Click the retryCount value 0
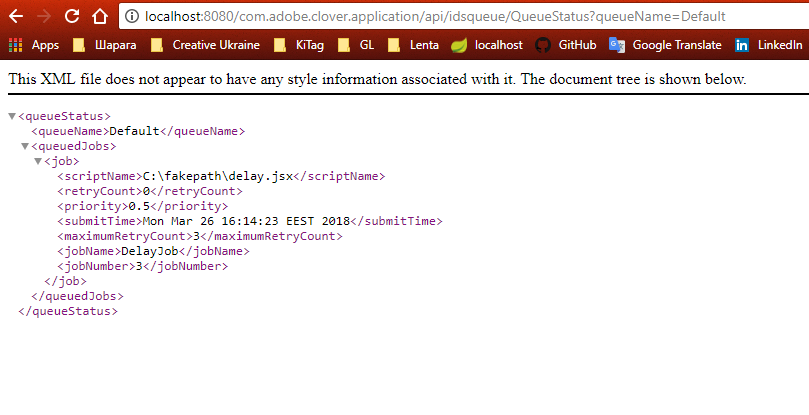Viewport: 809px width, 415px height. pyautogui.click(x=146, y=191)
